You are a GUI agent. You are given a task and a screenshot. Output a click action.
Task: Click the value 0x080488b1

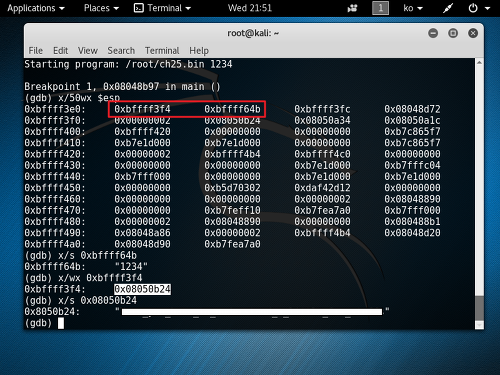pyautogui.click(x=412, y=222)
